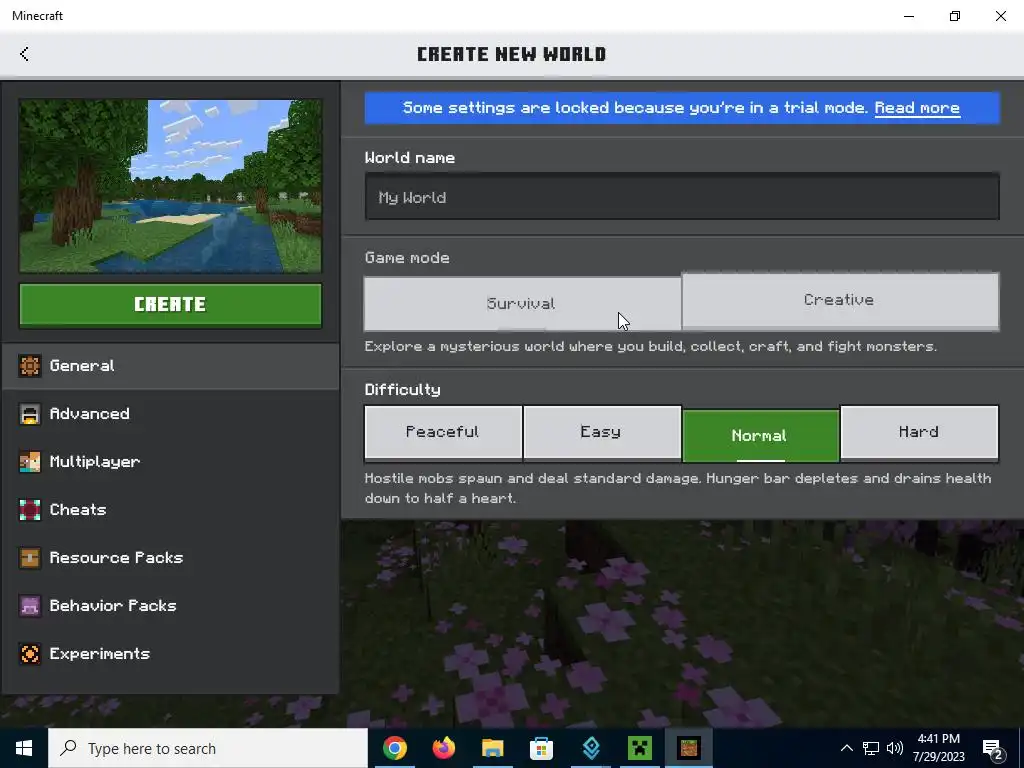Show hidden system tray icons
Image resolution: width=1024 pixels, height=768 pixels.
[846, 748]
